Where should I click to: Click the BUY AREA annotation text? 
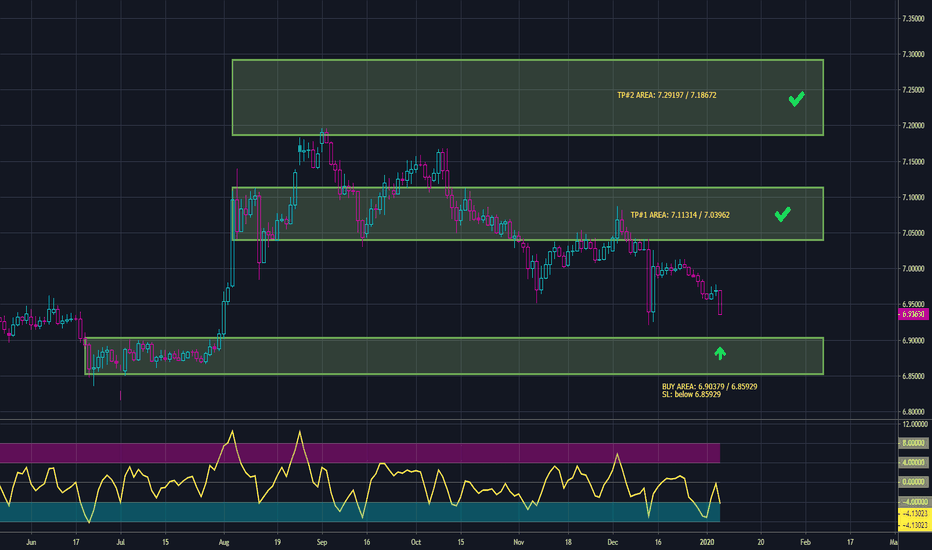coord(709,386)
